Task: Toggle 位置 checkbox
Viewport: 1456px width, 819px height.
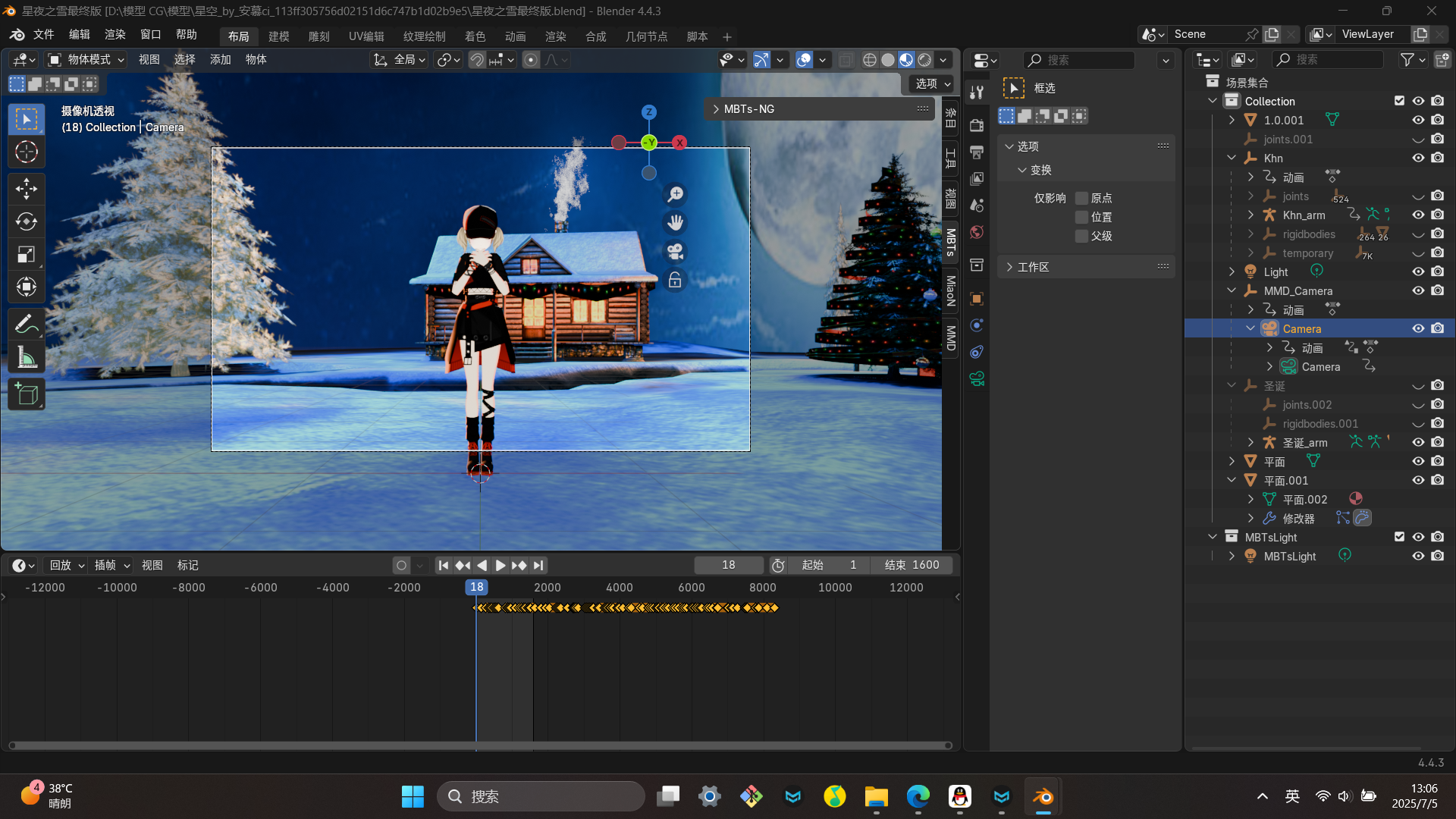Action: click(x=1082, y=217)
